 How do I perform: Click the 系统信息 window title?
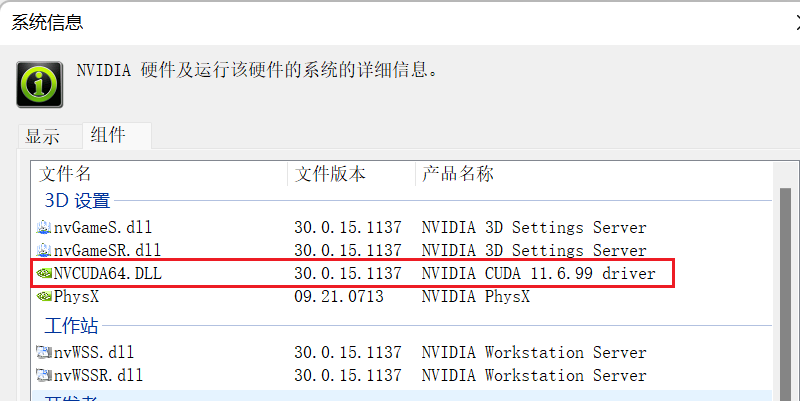pos(47,22)
